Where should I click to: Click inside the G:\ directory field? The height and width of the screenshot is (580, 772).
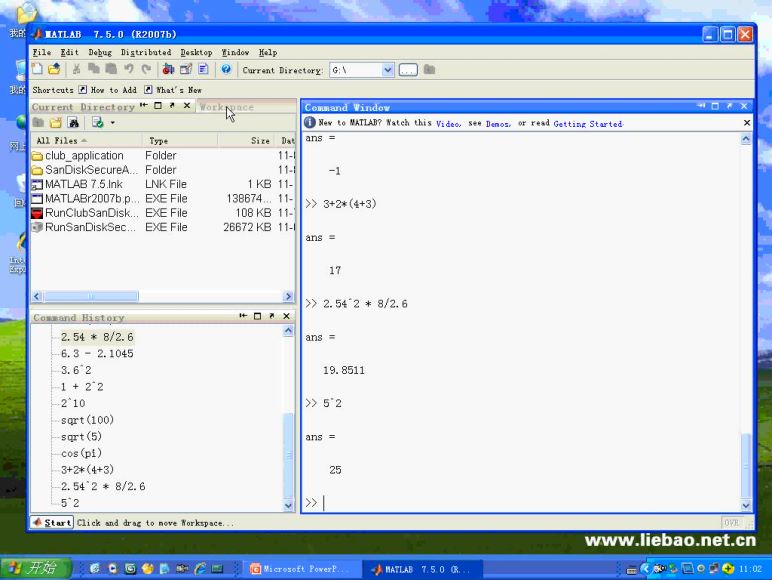(356, 70)
